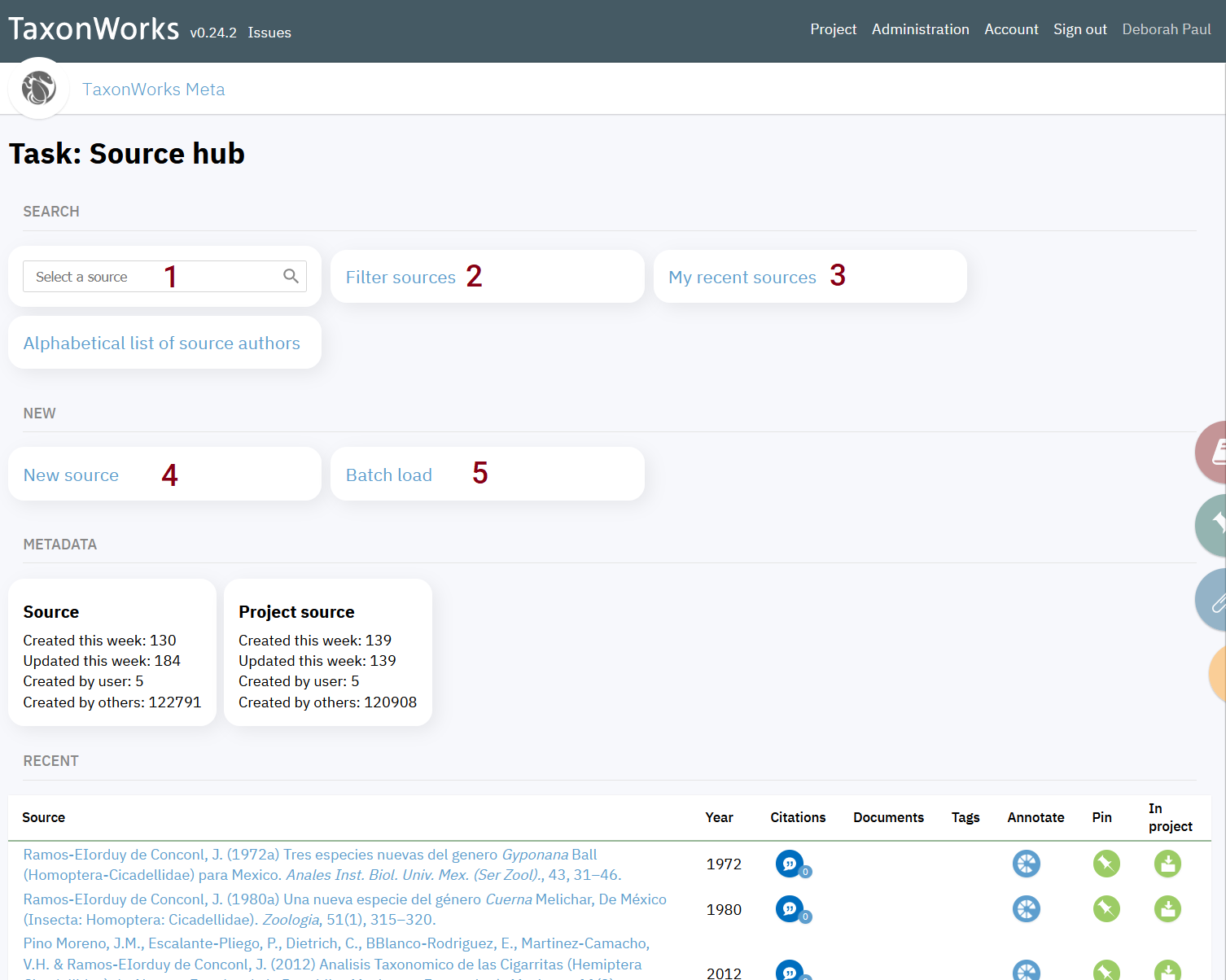
Task: Click the Source column header
Action: 43,817
